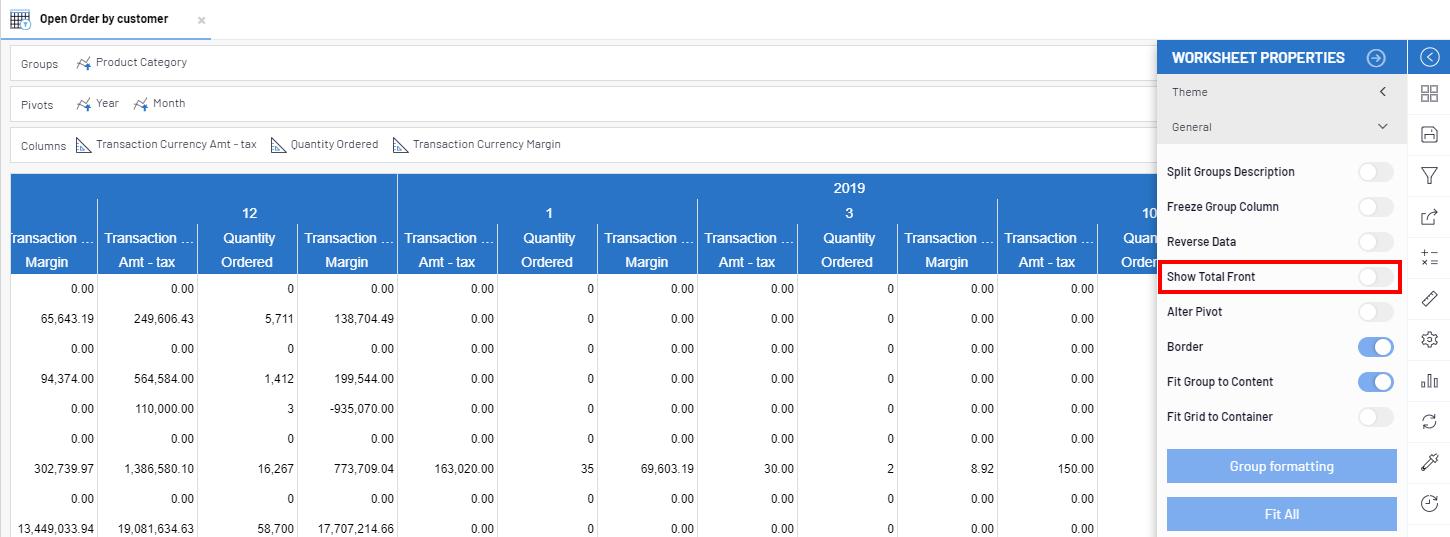
Task: Click the save icon in right sidebar
Action: [x=1429, y=134]
